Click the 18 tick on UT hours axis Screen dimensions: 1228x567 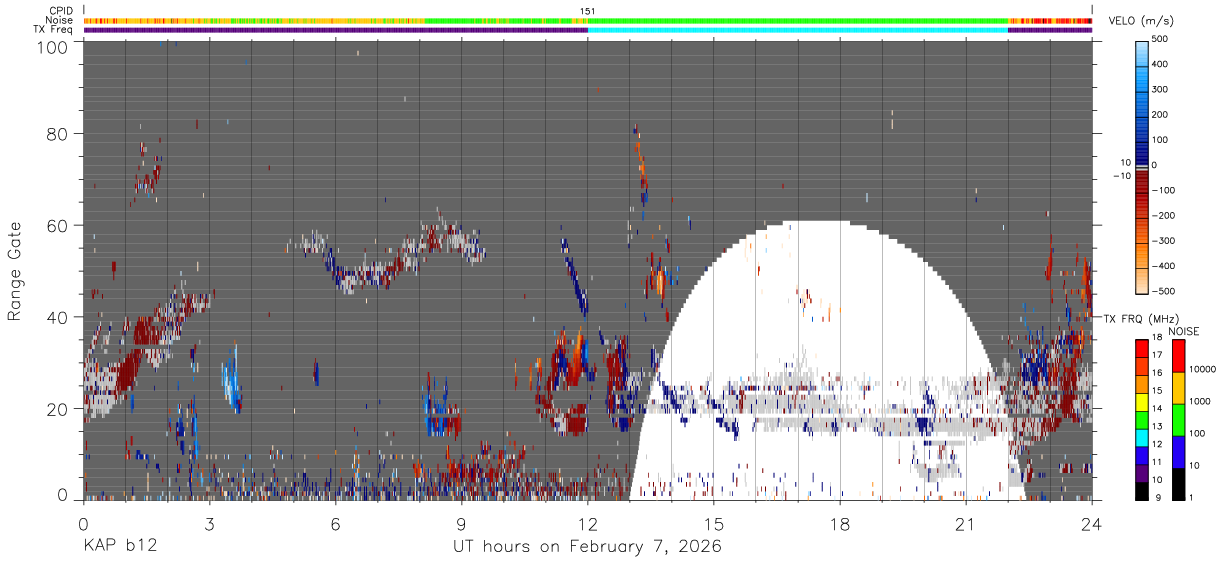pos(840,523)
